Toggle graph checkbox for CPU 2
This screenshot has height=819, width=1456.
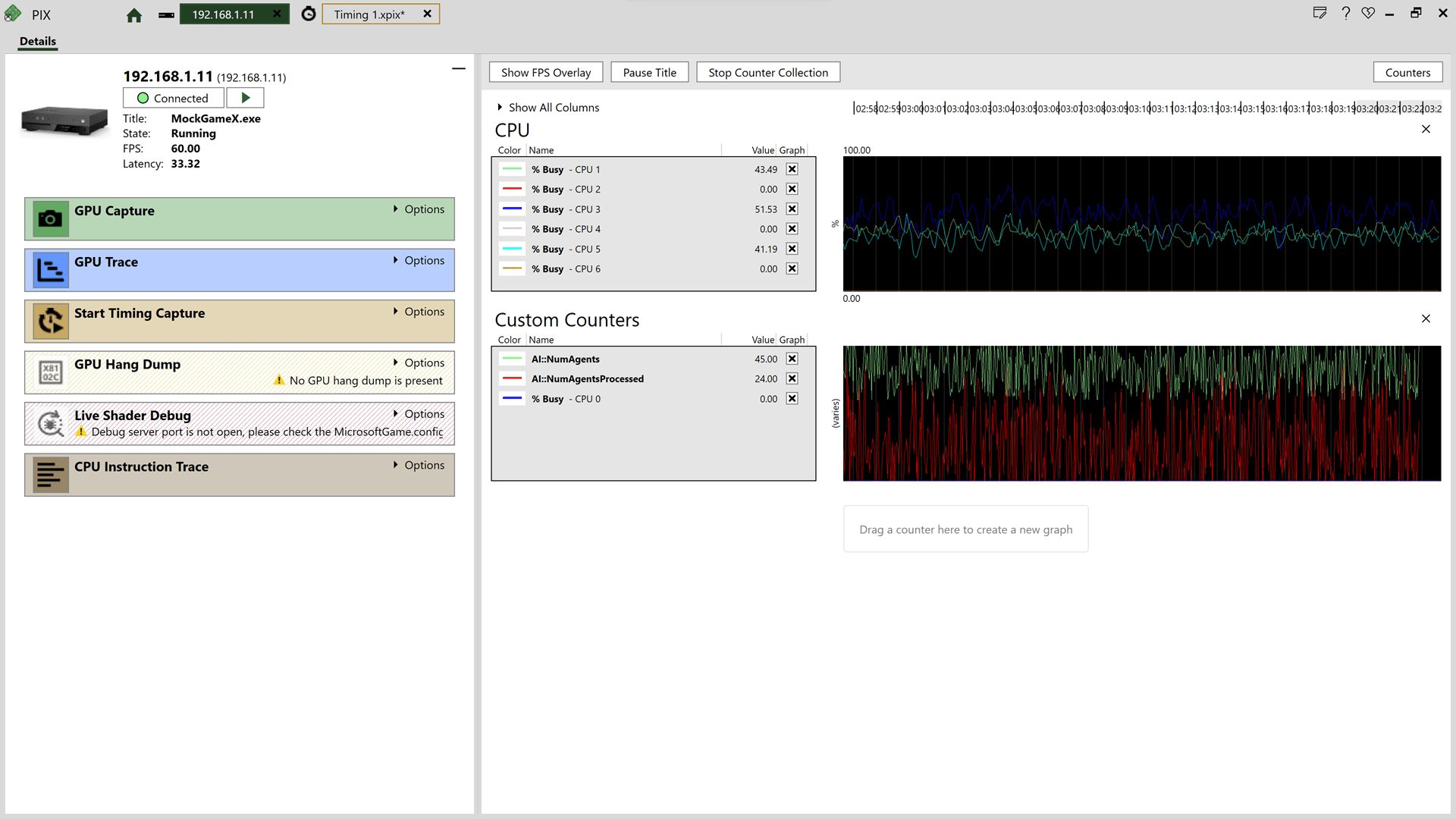[792, 190]
